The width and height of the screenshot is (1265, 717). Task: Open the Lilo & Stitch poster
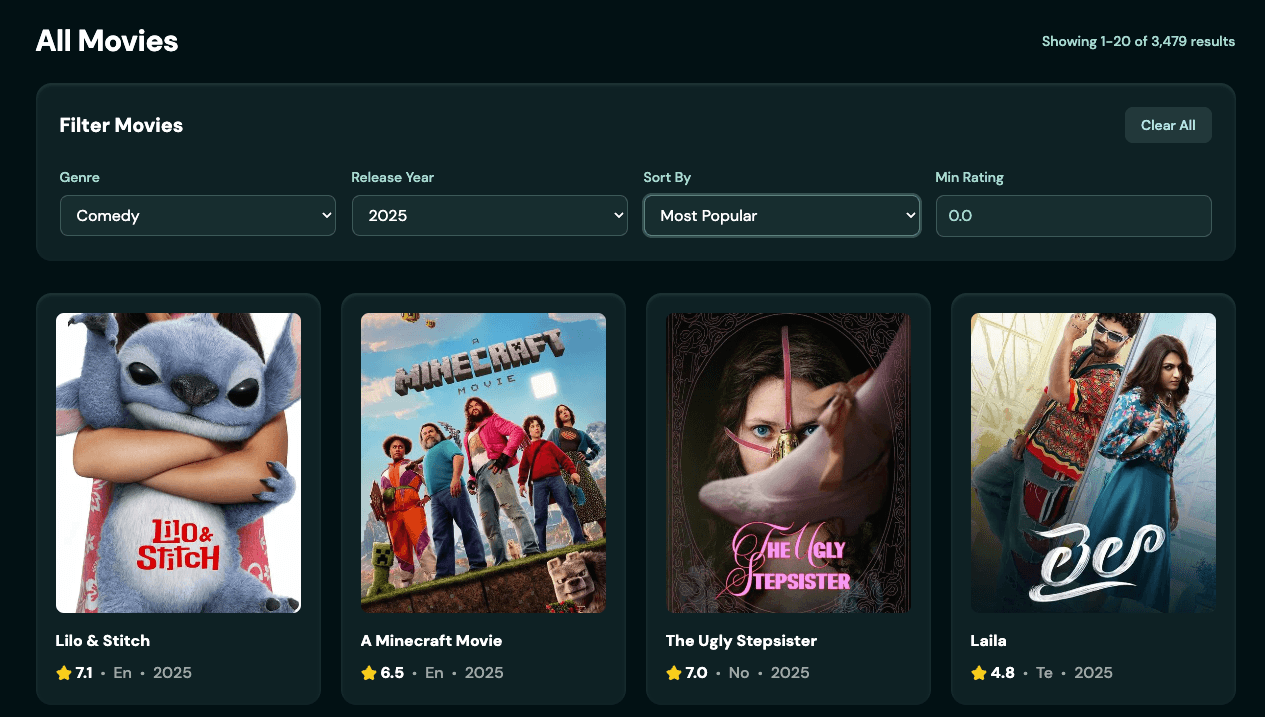click(x=178, y=463)
